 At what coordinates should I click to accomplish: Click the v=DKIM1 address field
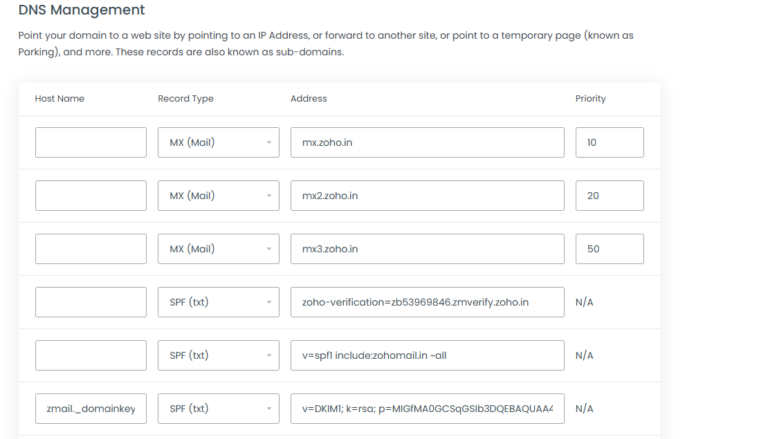click(x=427, y=408)
